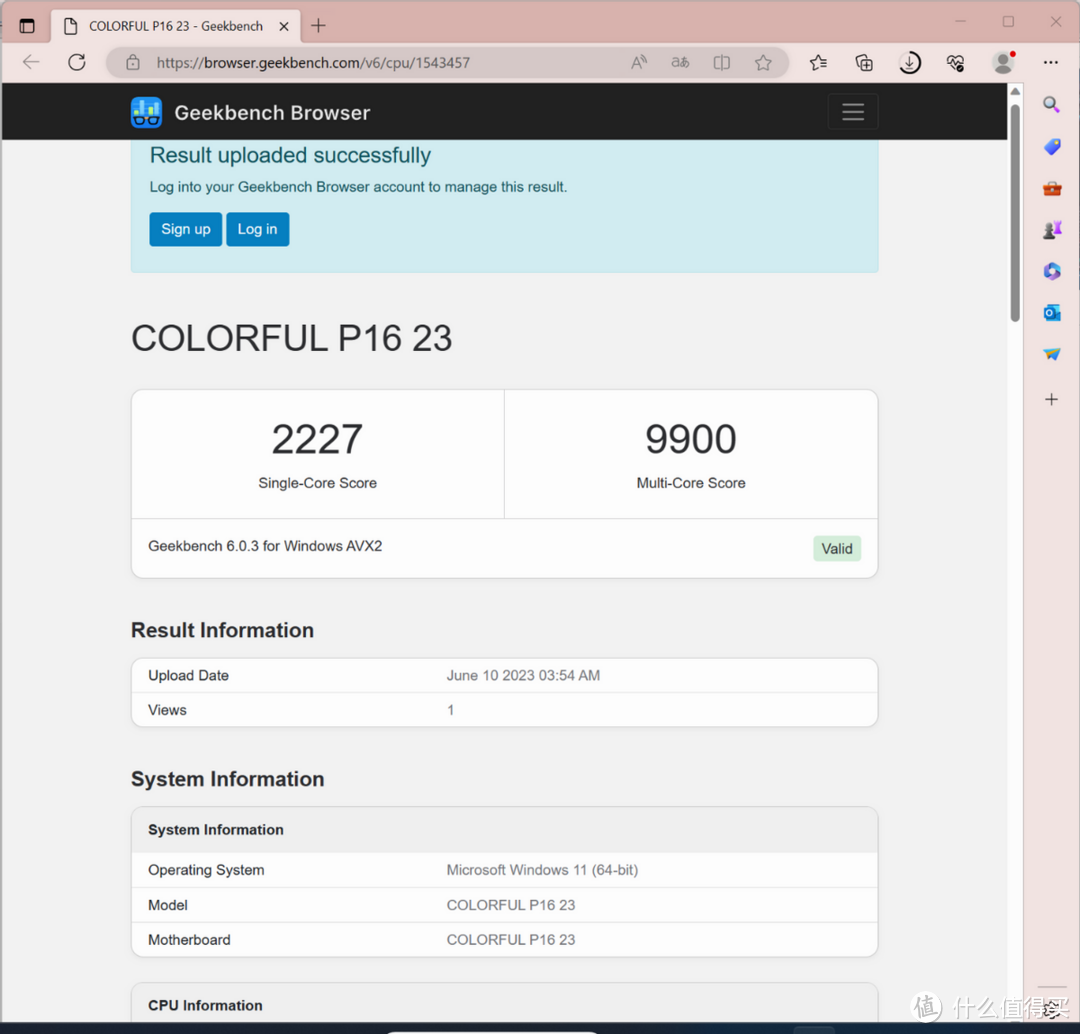Click the upload date June 10 2023 value

[523, 675]
